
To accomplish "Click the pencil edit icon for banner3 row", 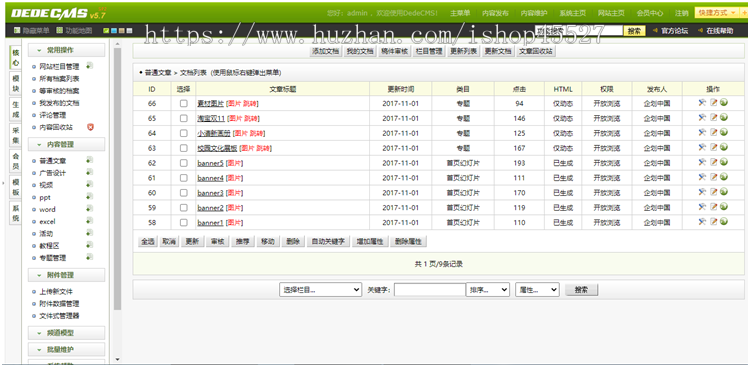I will pyautogui.click(x=714, y=192).
